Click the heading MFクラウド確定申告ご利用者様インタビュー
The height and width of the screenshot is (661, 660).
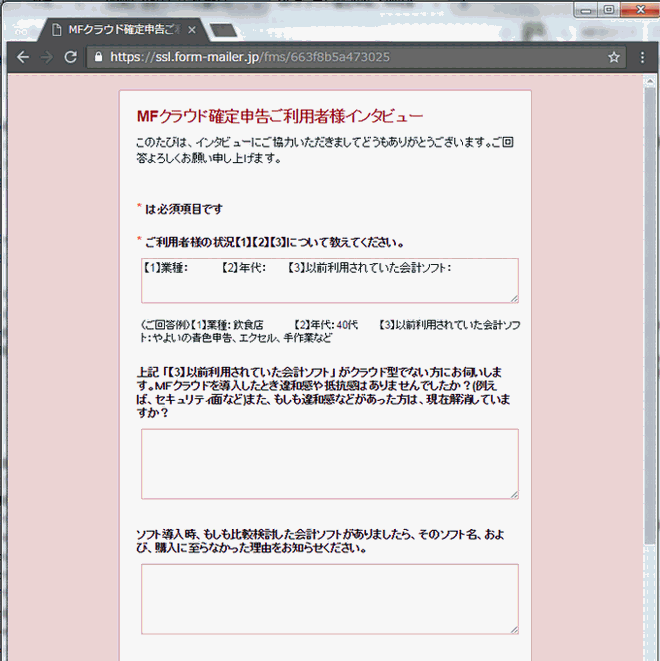click(x=280, y=116)
